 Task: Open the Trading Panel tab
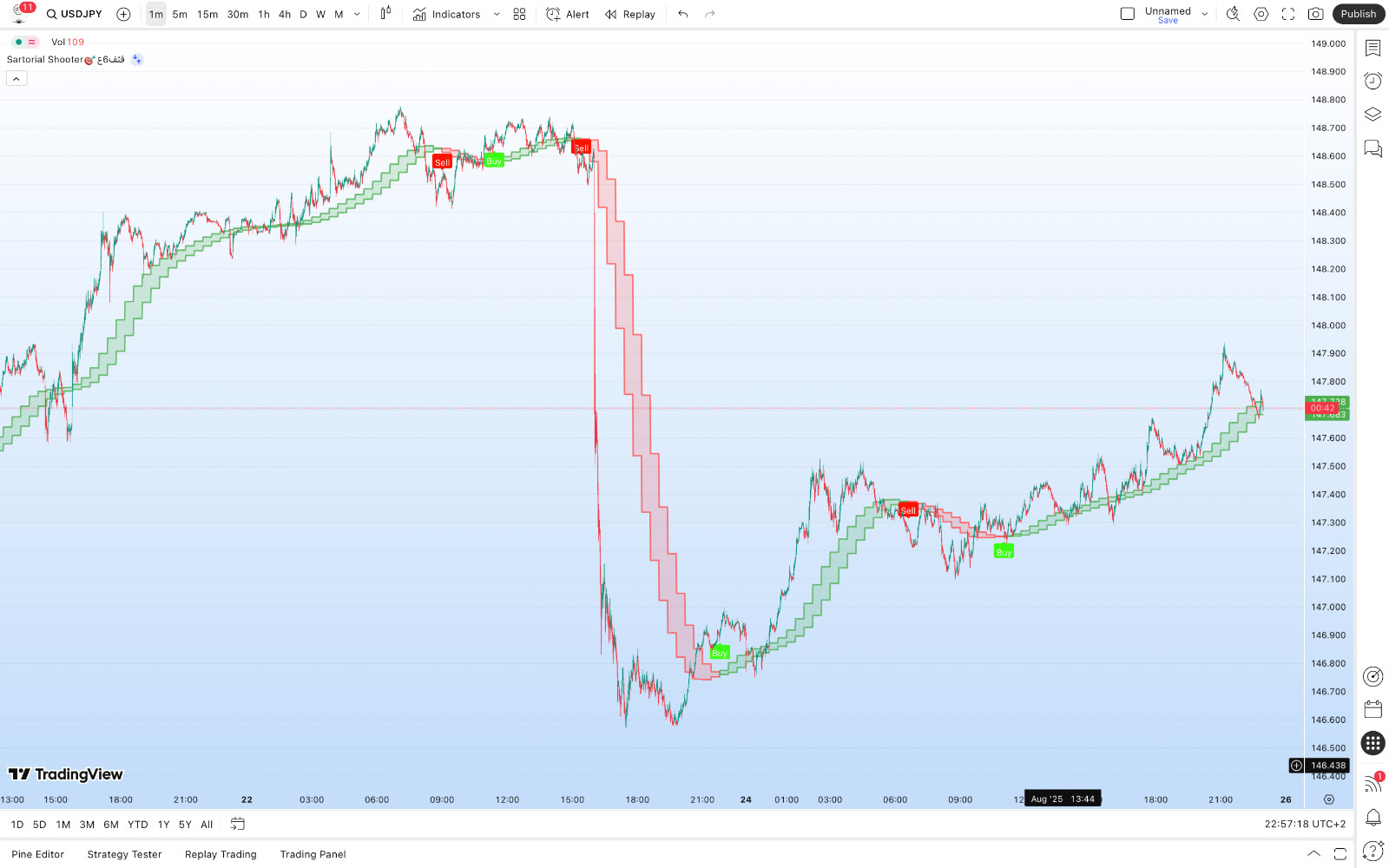313,854
